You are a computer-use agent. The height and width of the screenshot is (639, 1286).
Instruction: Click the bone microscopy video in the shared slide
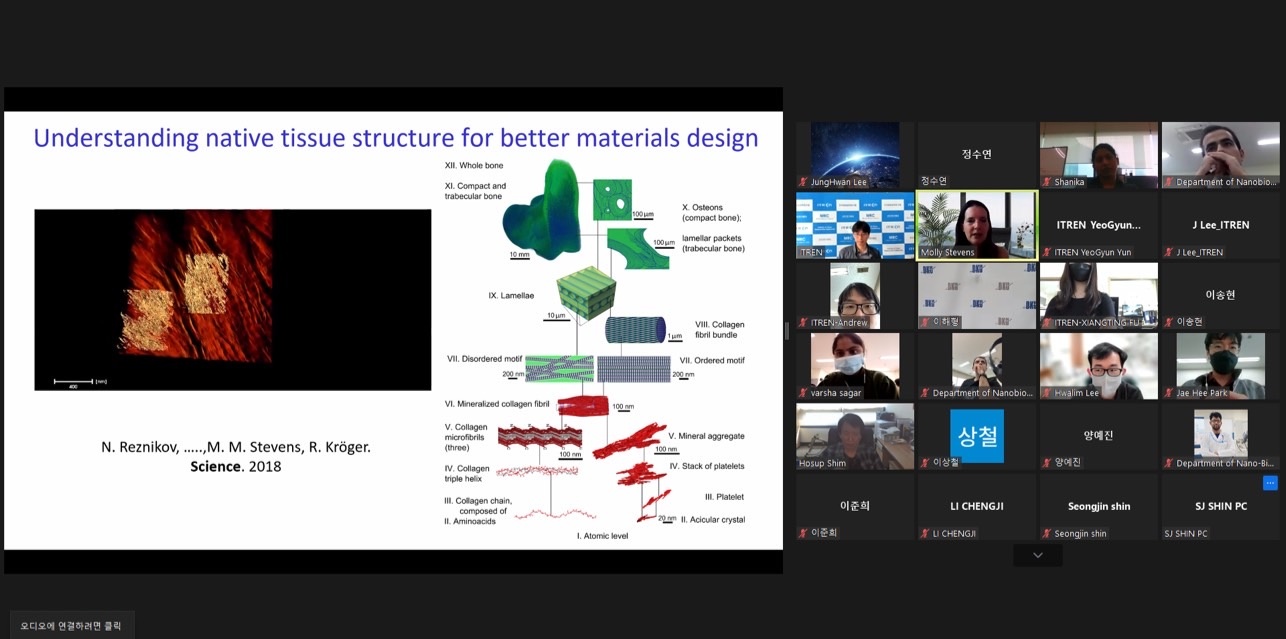[x=232, y=299]
